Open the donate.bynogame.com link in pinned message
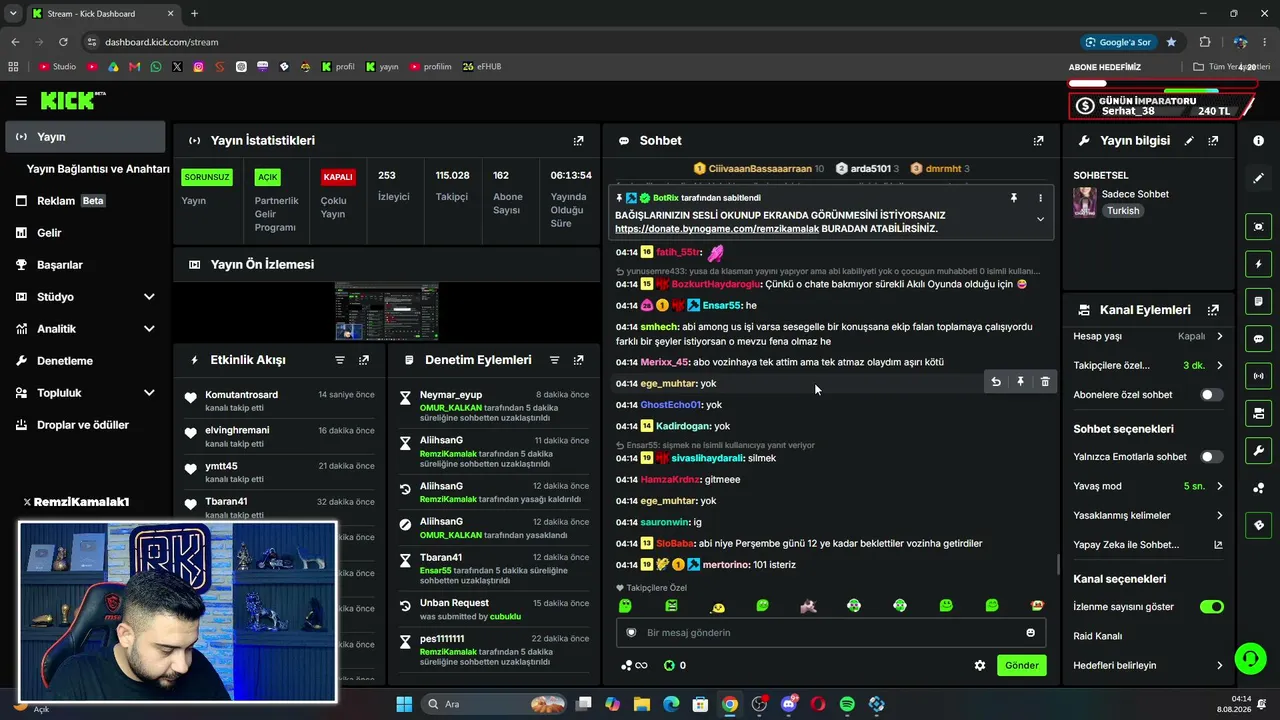This screenshot has width=1280, height=720. click(717, 229)
